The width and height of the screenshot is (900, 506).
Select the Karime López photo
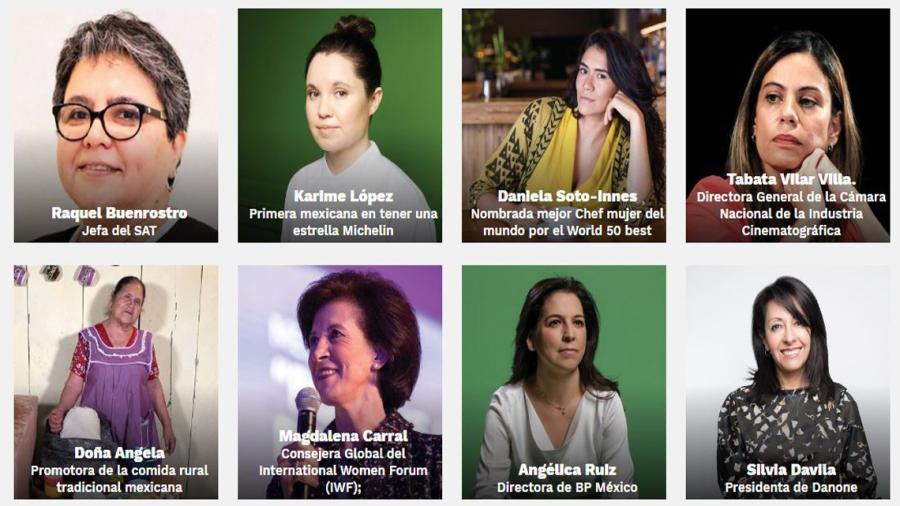click(340, 125)
